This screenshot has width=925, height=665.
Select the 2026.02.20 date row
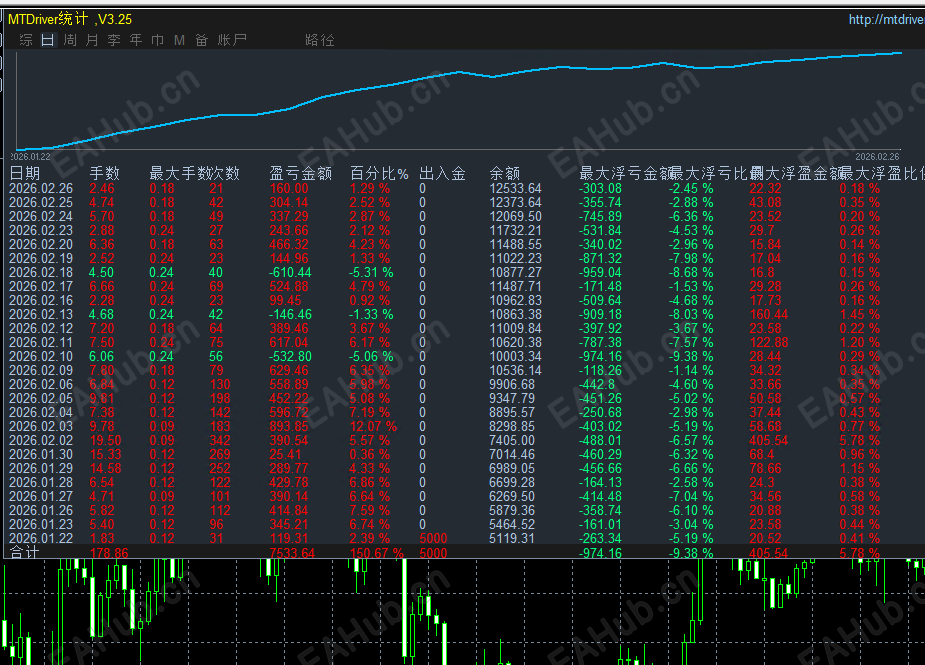pos(41,245)
